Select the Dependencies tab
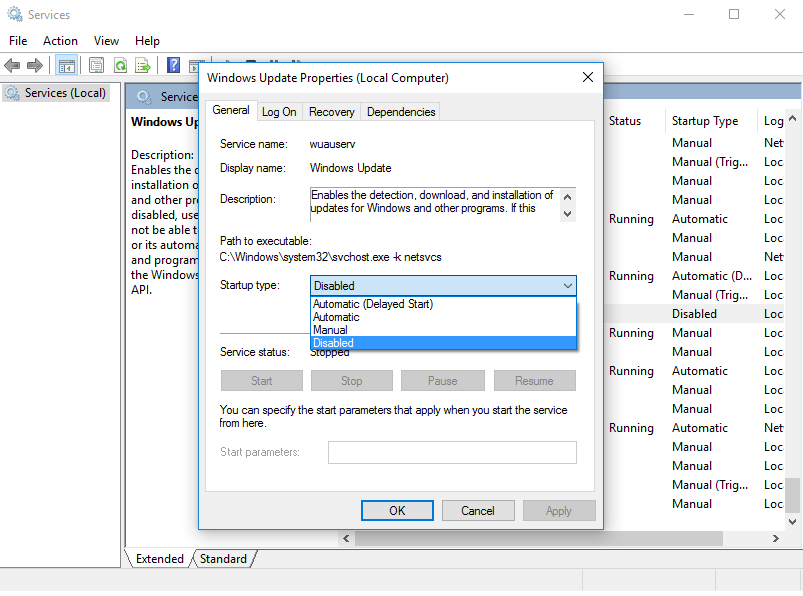Screen dimensions: 803x596 (400, 111)
